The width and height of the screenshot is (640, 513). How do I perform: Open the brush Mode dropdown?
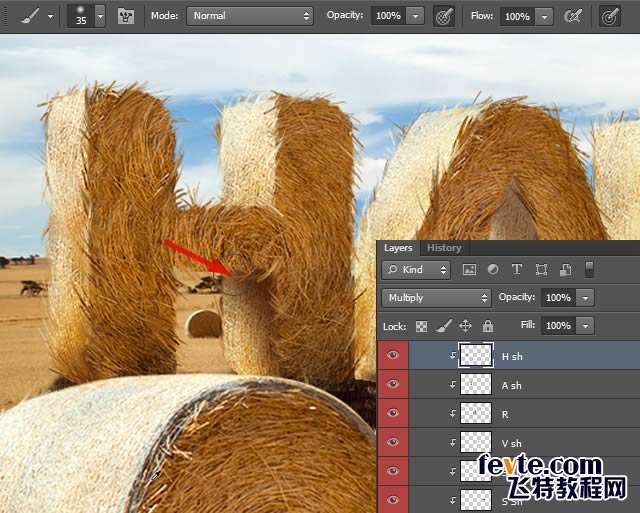250,16
